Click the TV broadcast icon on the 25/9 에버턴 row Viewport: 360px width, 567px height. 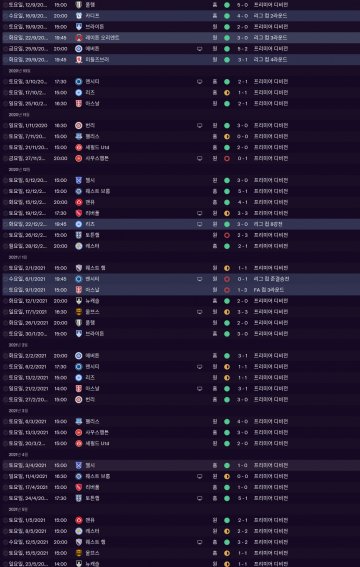click(200, 49)
